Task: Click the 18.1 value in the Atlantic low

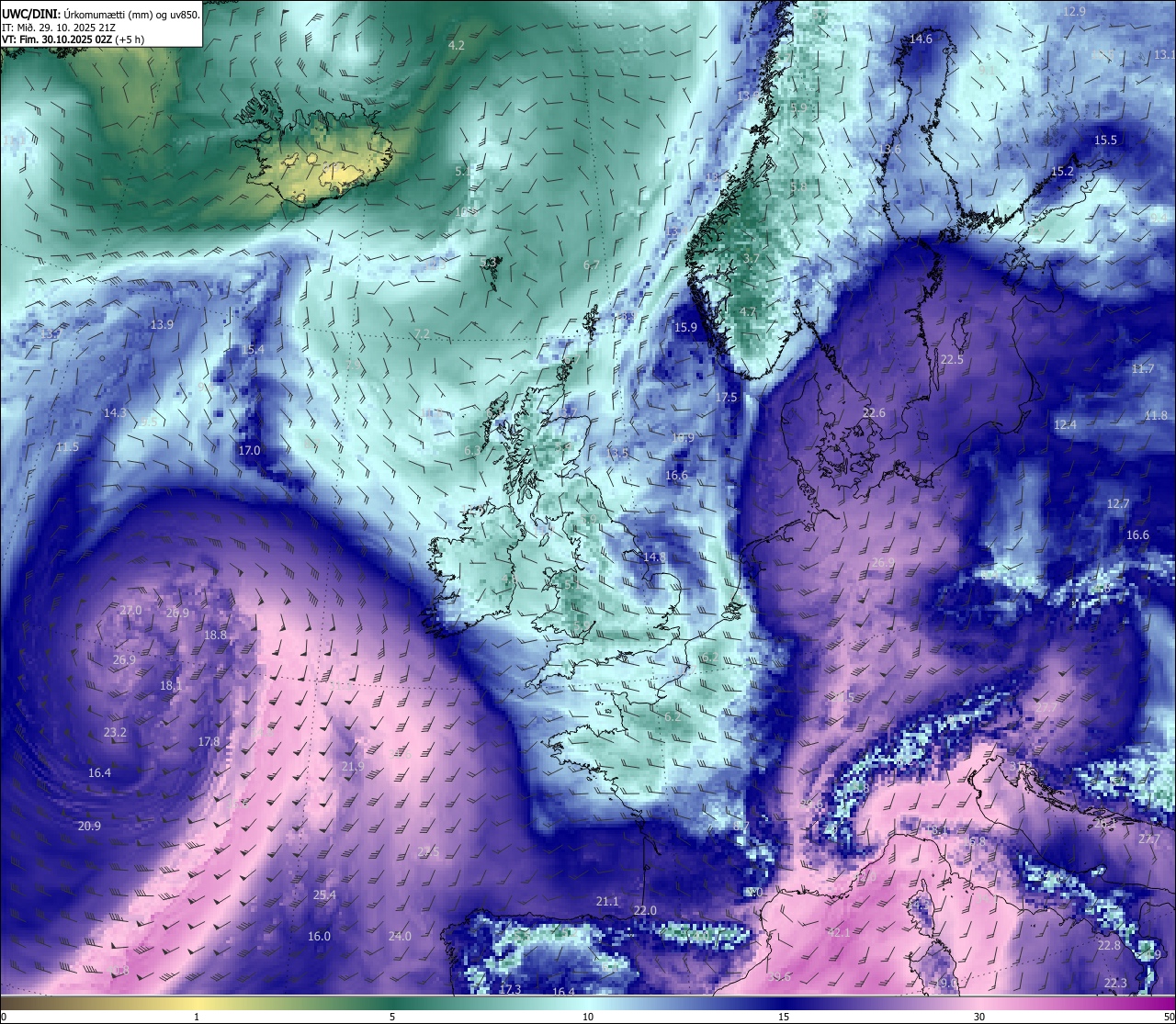Action: [x=171, y=685]
